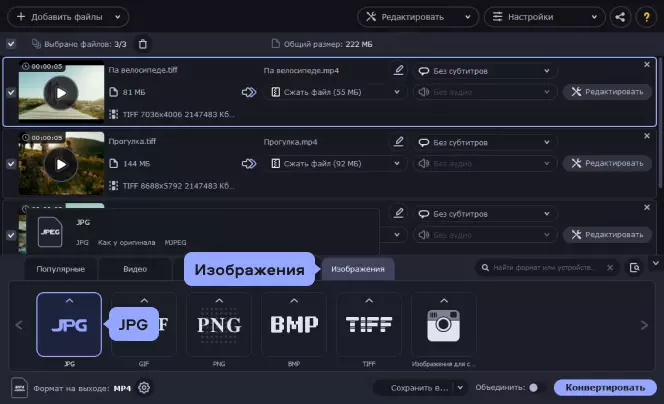Open subtitles dropdown for Прогулка.tiff
This screenshot has width=664, height=404.
pos(485,142)
